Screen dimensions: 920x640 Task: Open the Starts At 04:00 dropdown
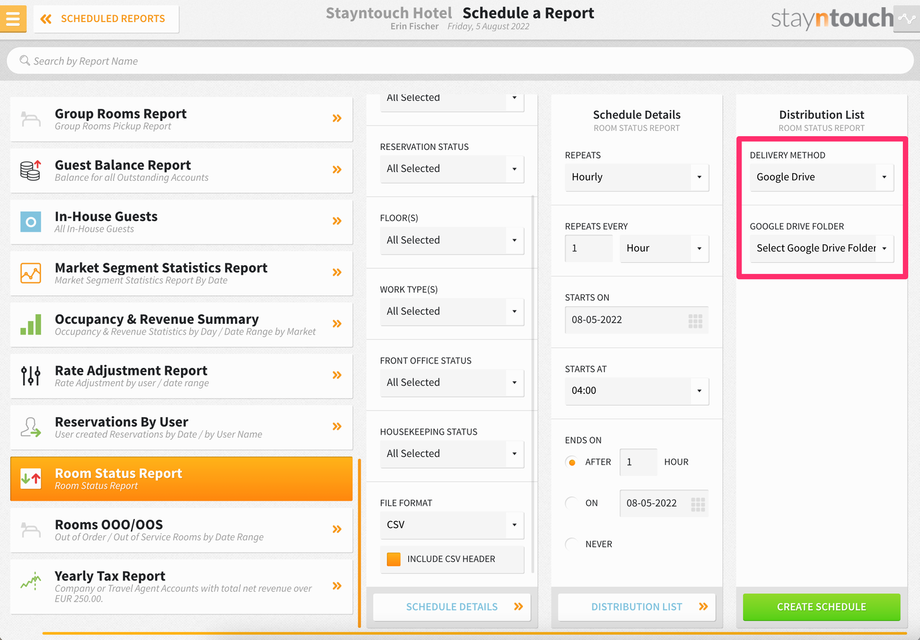tap(637, 391)
